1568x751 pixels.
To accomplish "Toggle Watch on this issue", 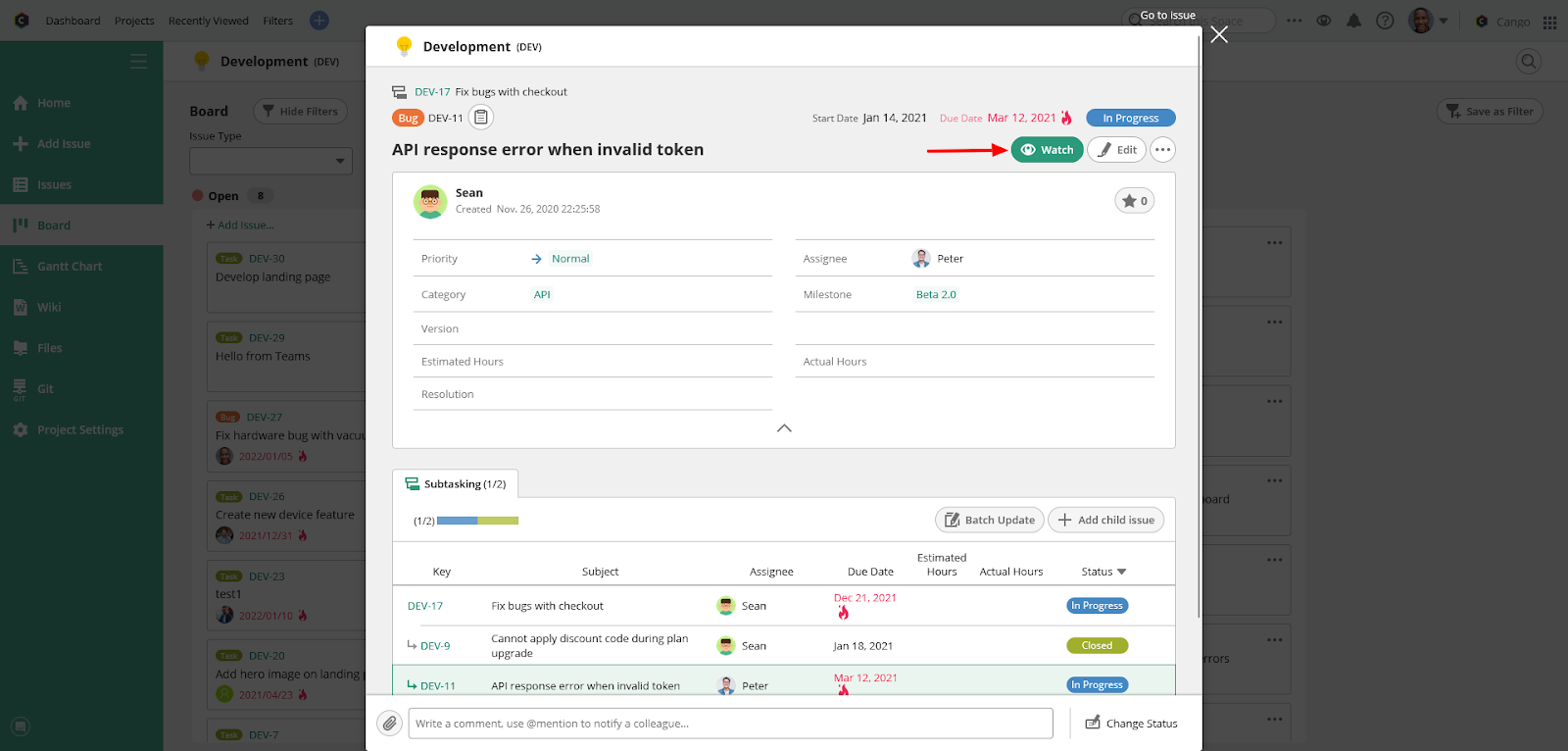I will click(x=1047, y=150).
